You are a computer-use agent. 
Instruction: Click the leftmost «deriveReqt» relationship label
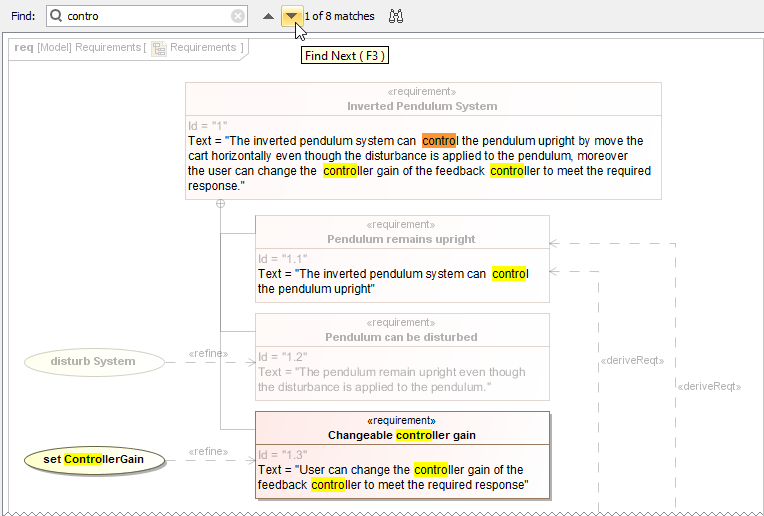coord(632,361)
